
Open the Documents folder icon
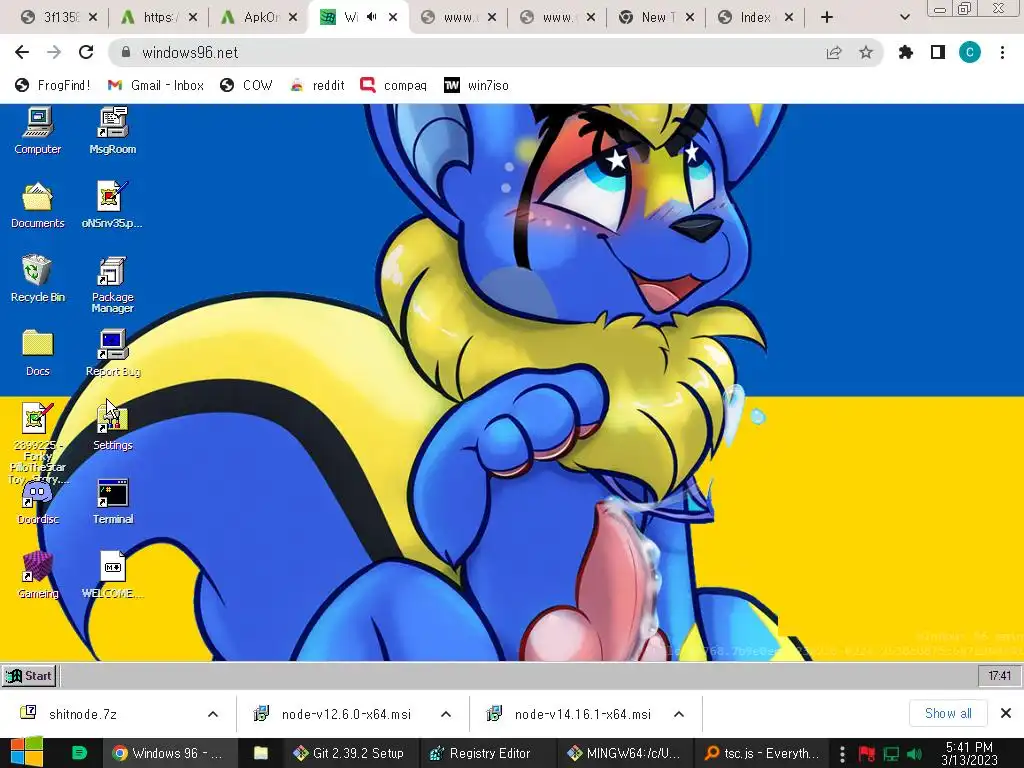[x=37, y=204]
